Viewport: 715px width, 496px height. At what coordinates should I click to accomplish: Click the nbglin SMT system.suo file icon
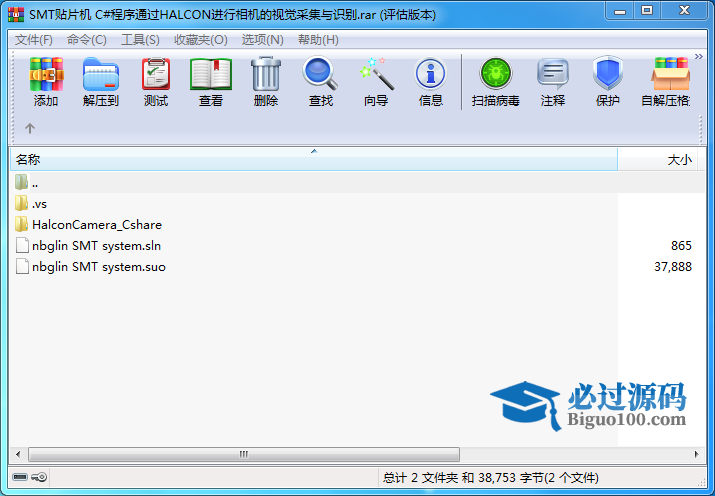click(22, 267)
